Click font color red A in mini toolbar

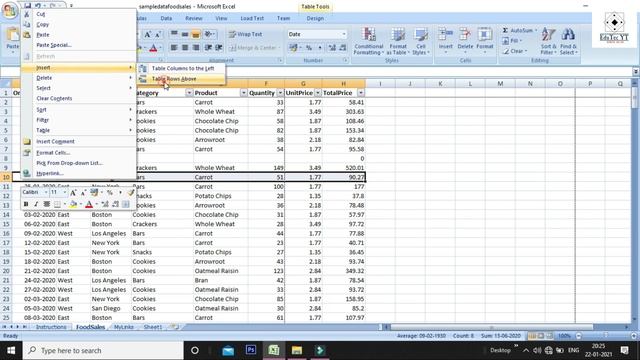(89, 204)
